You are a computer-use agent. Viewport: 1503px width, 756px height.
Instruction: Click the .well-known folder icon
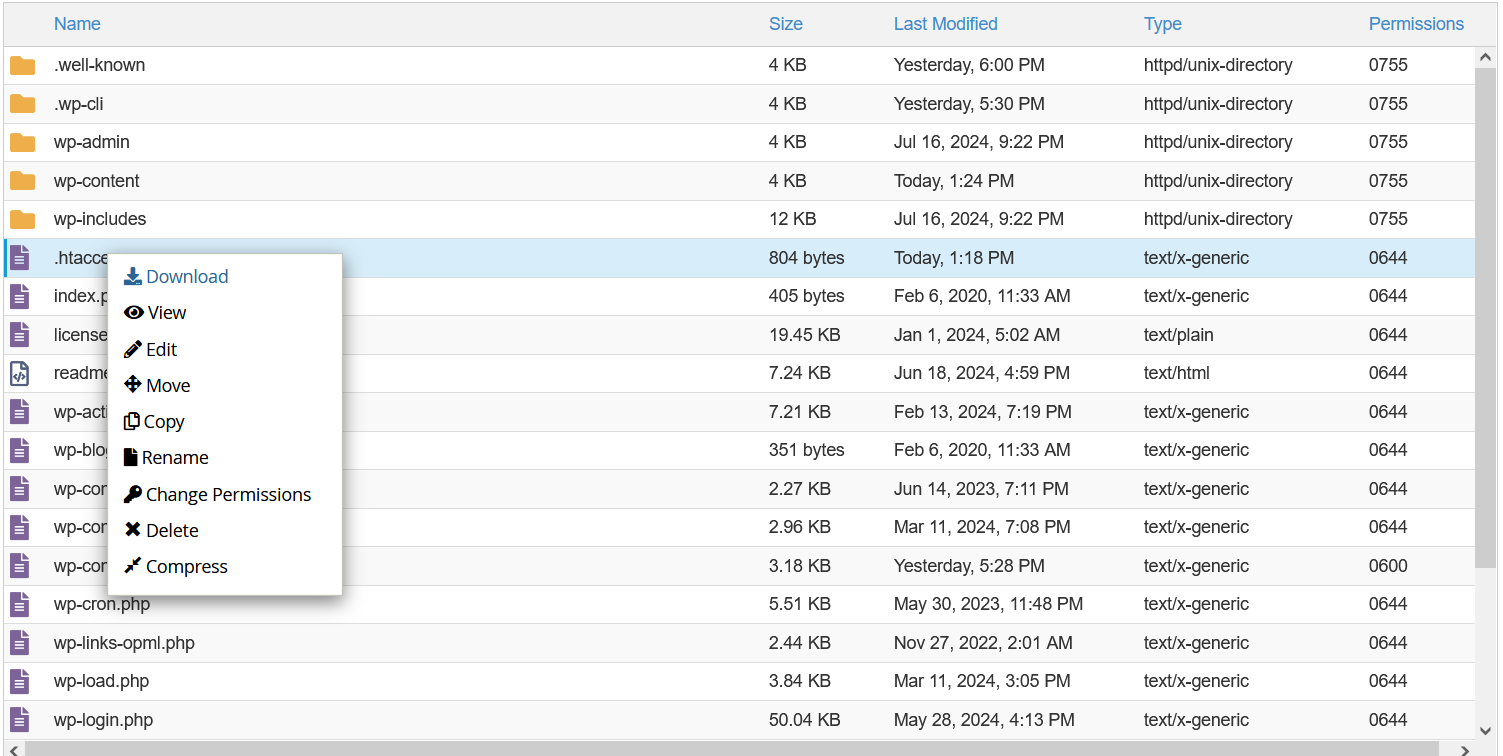coord(22,66)
